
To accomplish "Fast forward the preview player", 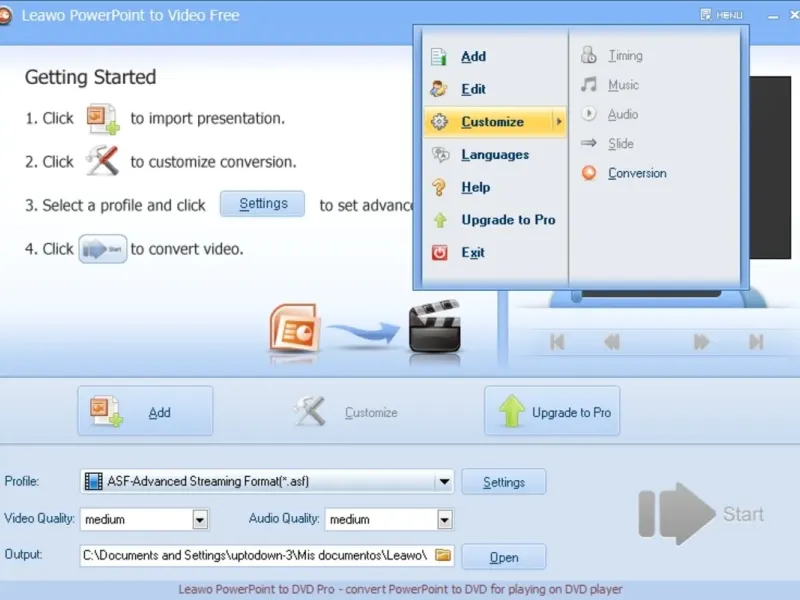I will coord(702,342).
